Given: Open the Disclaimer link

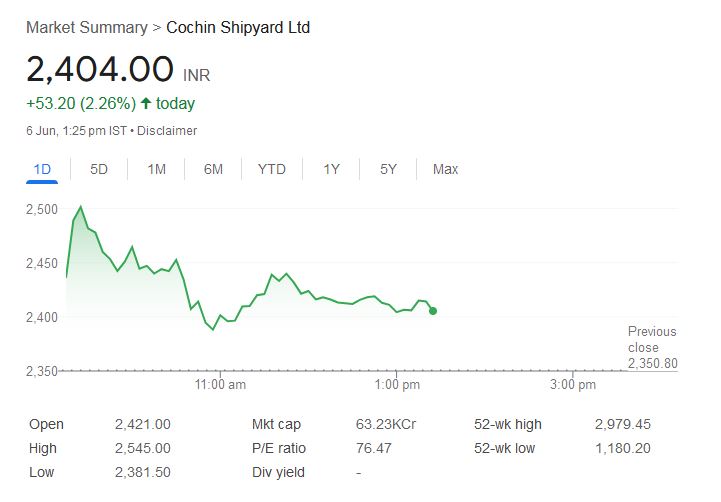Looking at the screenshot, I should [x=167, y=131].
